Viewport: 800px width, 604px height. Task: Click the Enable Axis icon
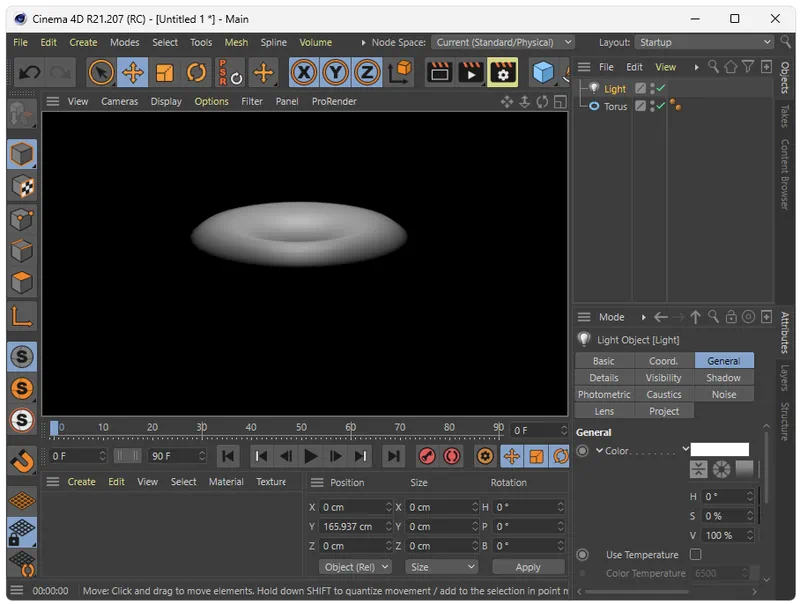click(21, 316)
